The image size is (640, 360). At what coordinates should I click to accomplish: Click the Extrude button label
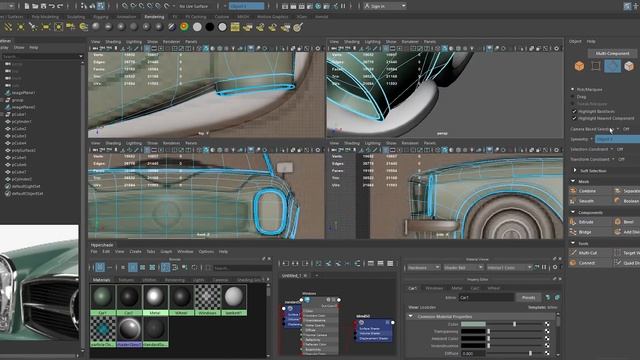click(586, 222)
